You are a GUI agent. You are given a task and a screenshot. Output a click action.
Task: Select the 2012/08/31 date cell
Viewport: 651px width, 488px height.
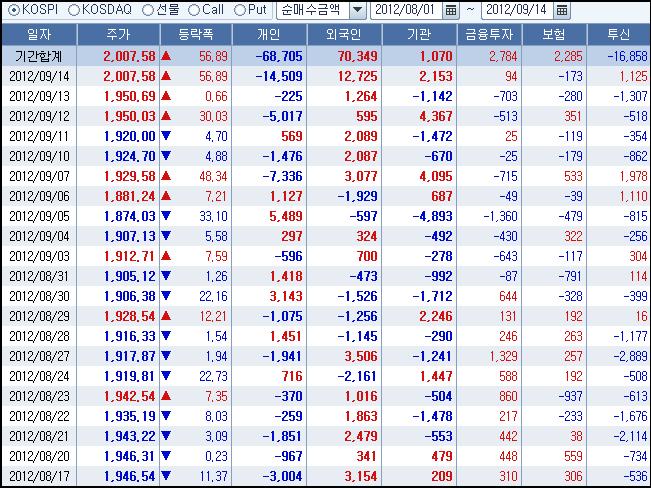click(x=39, y=276)
